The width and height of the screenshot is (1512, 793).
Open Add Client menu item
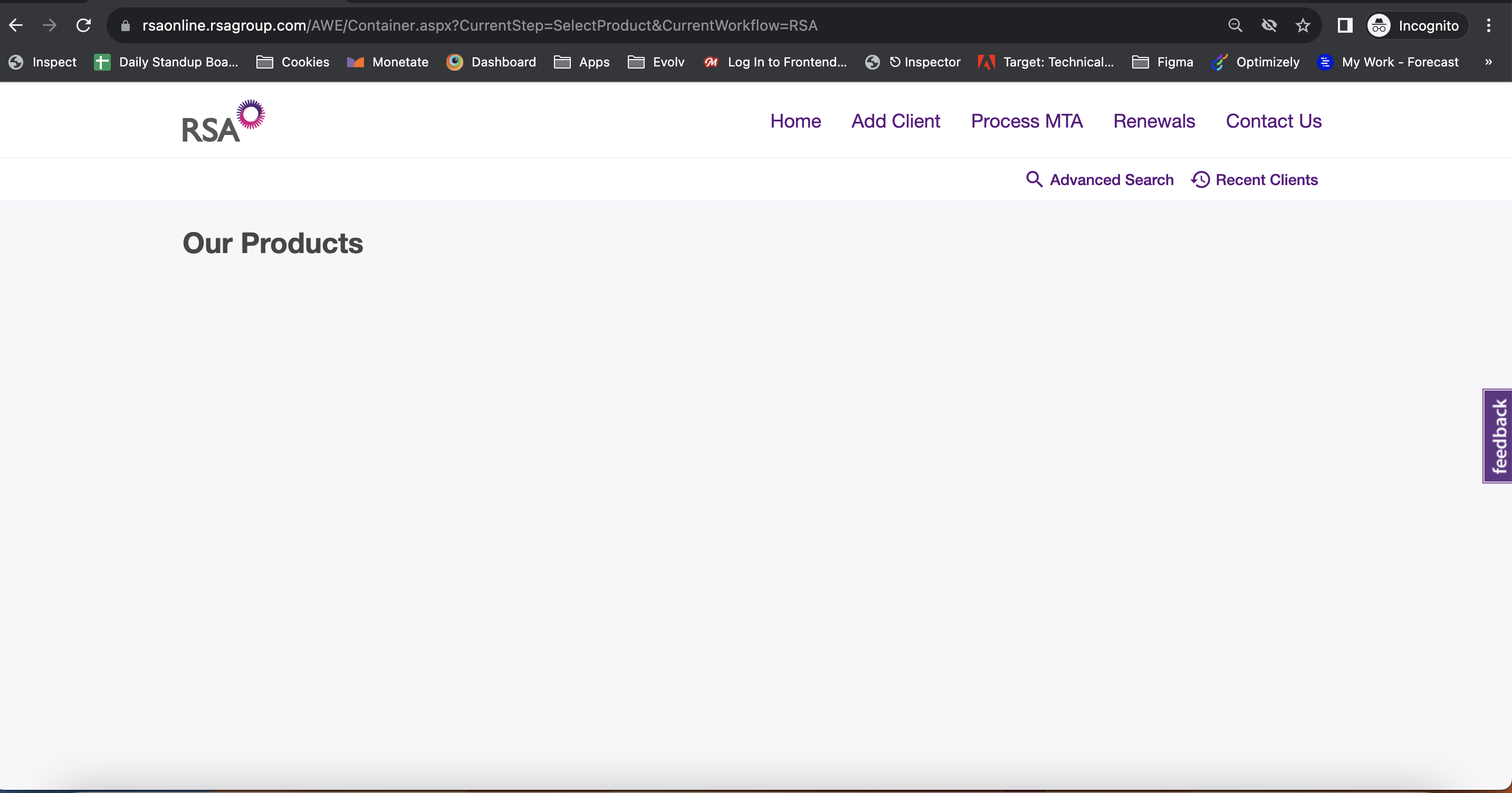(896, 121)
